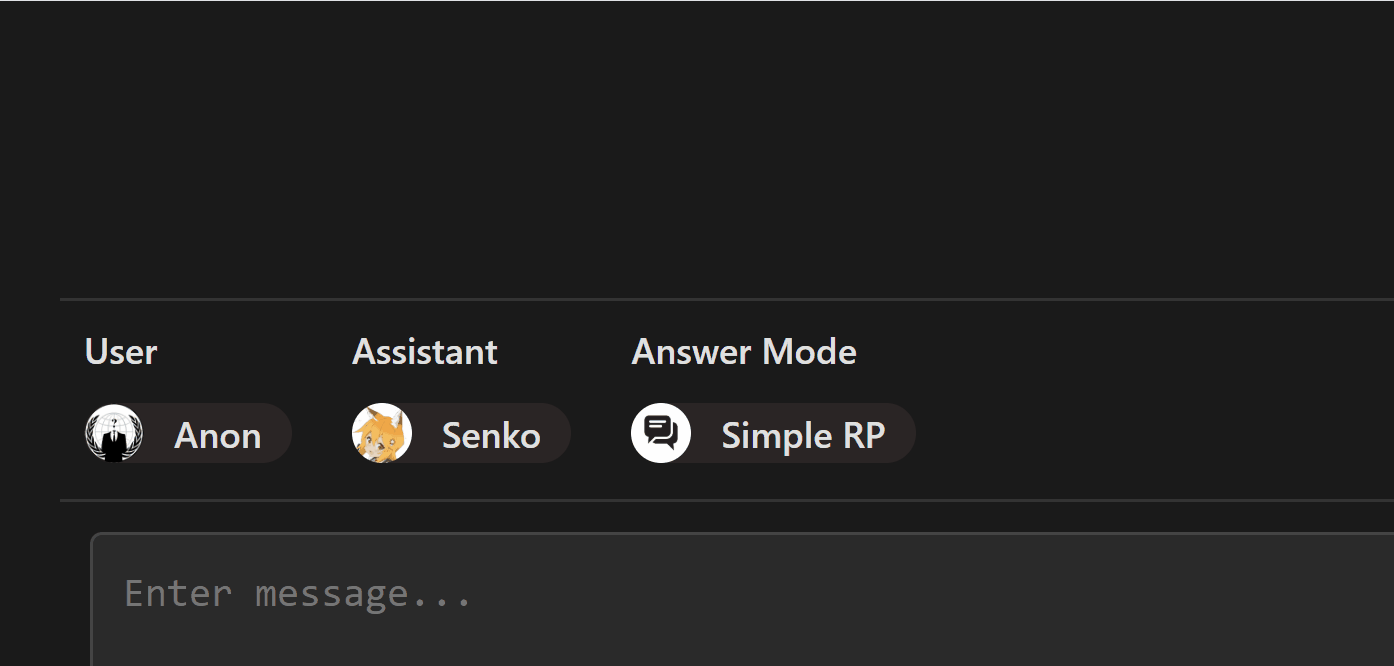Click the divider line above the message box
The image size is (1394, 666).
(700, 500)
